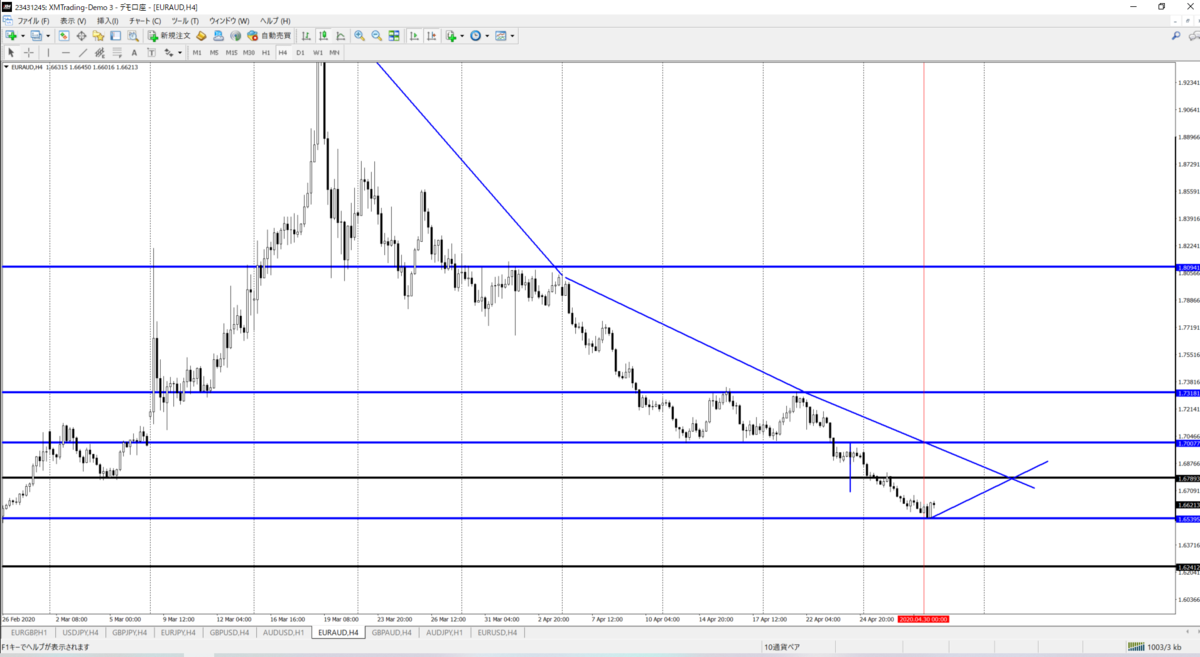Open the ツール(T) menu
1200x657 pixels.
tap(185, 20)
